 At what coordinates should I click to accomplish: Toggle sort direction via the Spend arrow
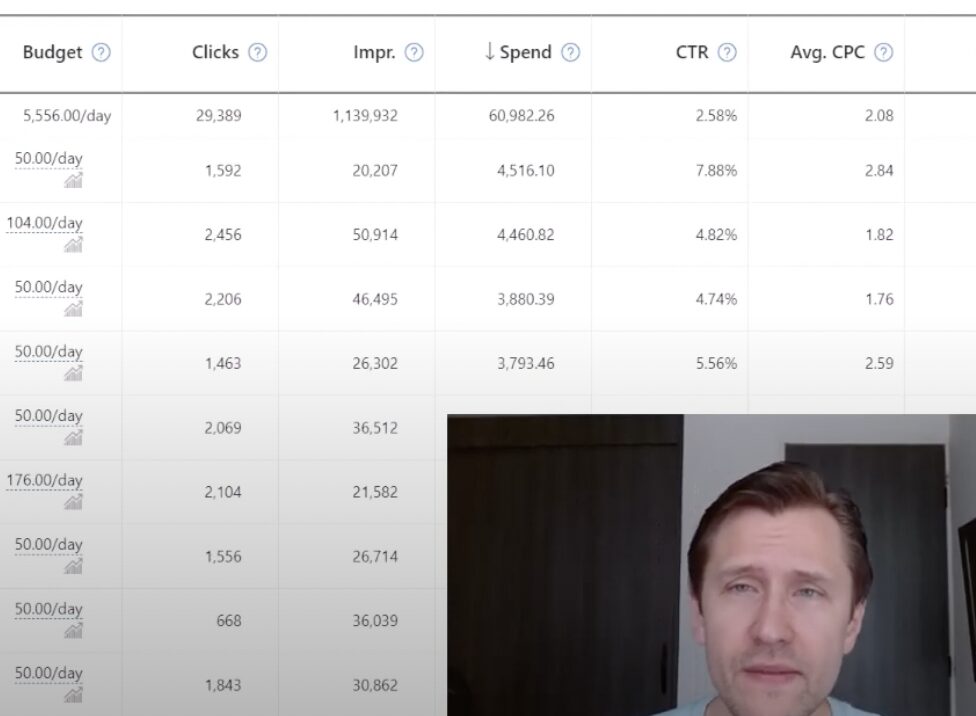click(x=489, y=53)
